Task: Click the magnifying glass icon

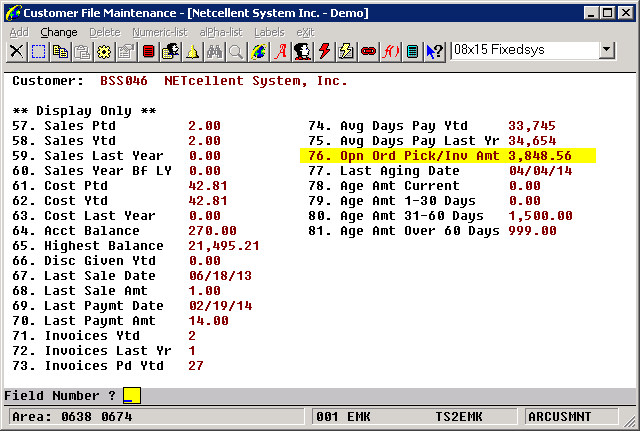Action: click(237, 52)
